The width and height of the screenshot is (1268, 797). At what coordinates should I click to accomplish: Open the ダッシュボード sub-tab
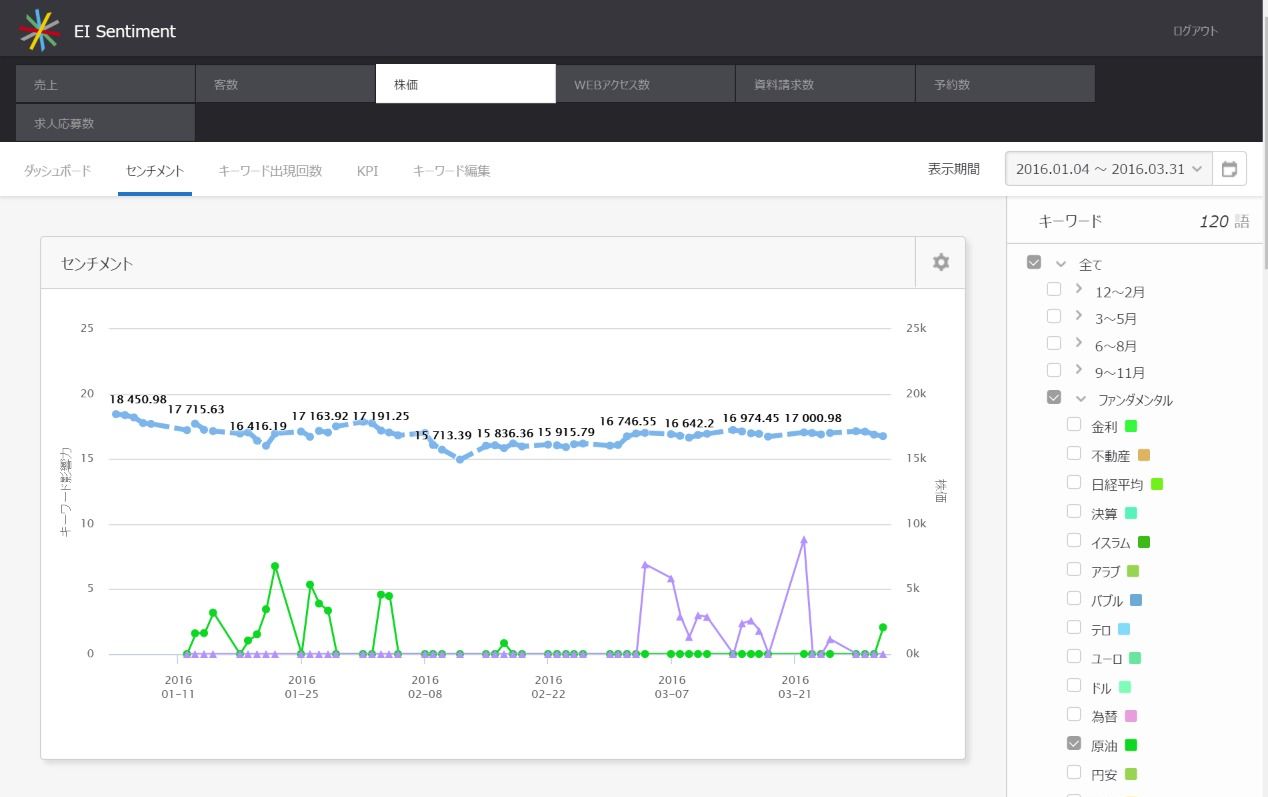57,170
